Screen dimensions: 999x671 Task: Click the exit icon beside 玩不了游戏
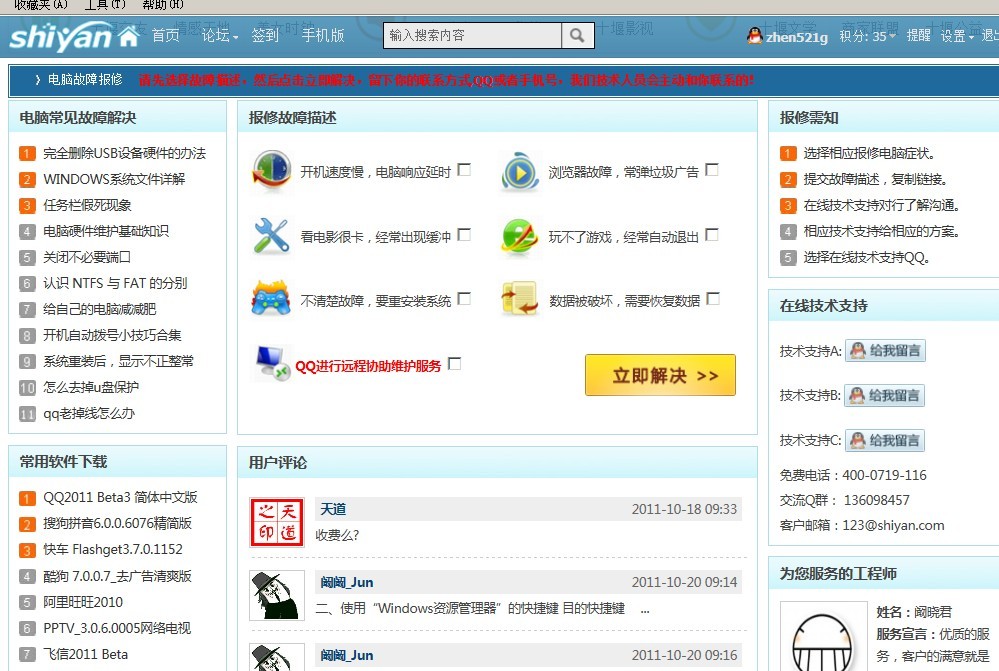519,235
